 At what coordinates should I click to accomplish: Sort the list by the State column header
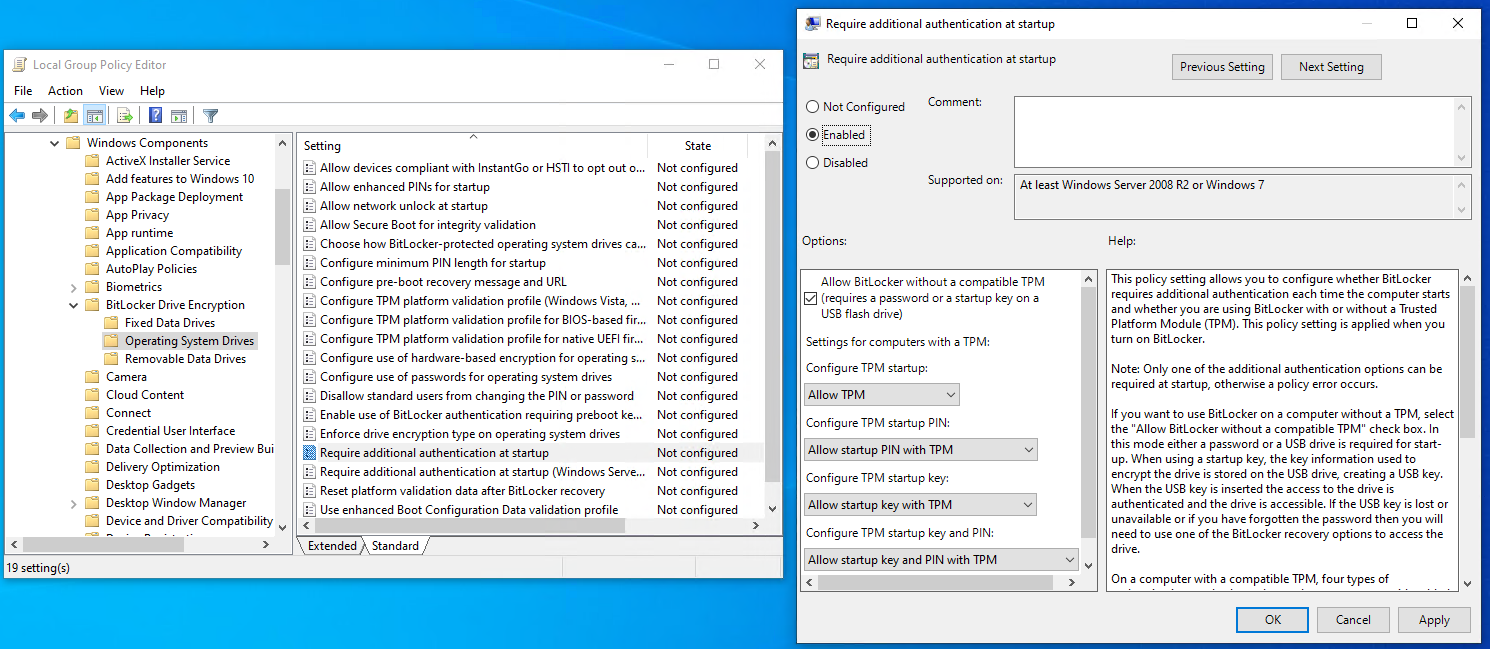pos(698,146)
